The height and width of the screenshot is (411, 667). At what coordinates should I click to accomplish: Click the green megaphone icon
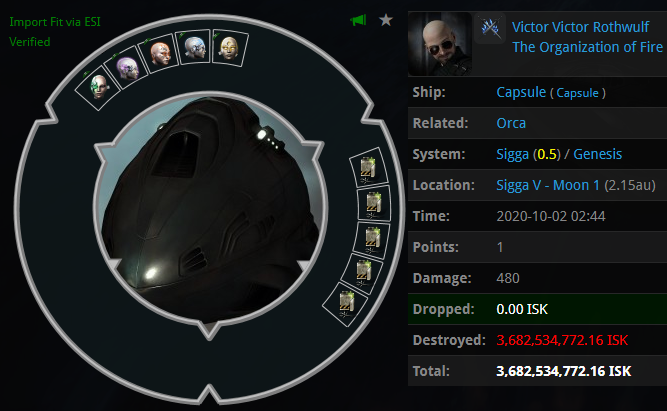point(358,20)
